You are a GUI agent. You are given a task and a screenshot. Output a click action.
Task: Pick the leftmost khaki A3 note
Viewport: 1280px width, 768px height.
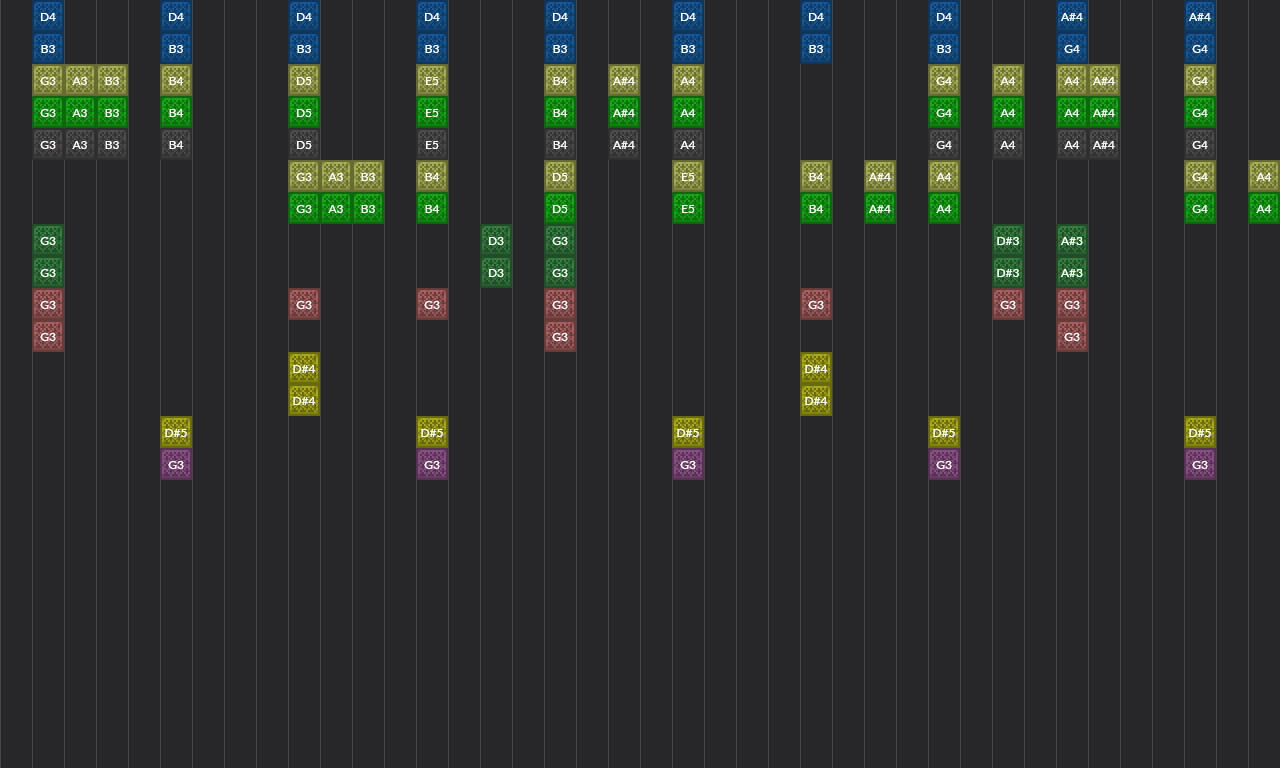point(80,81)
